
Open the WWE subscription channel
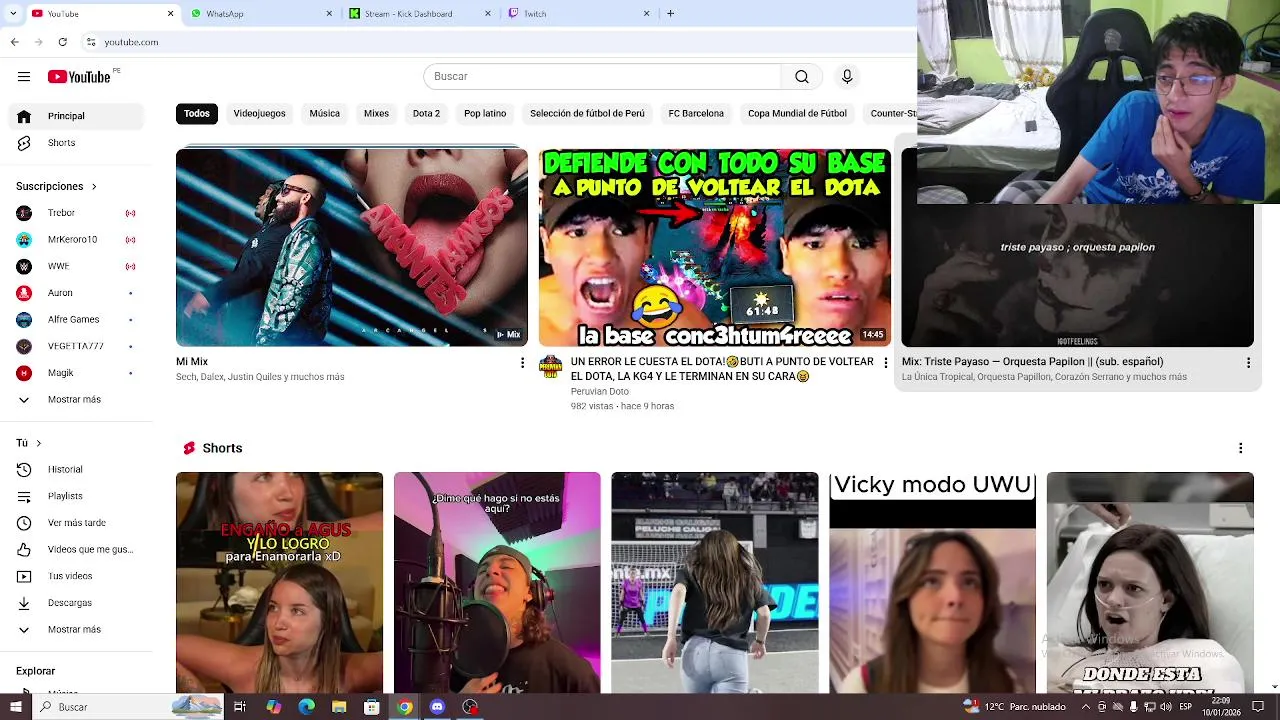click(78, 266)
